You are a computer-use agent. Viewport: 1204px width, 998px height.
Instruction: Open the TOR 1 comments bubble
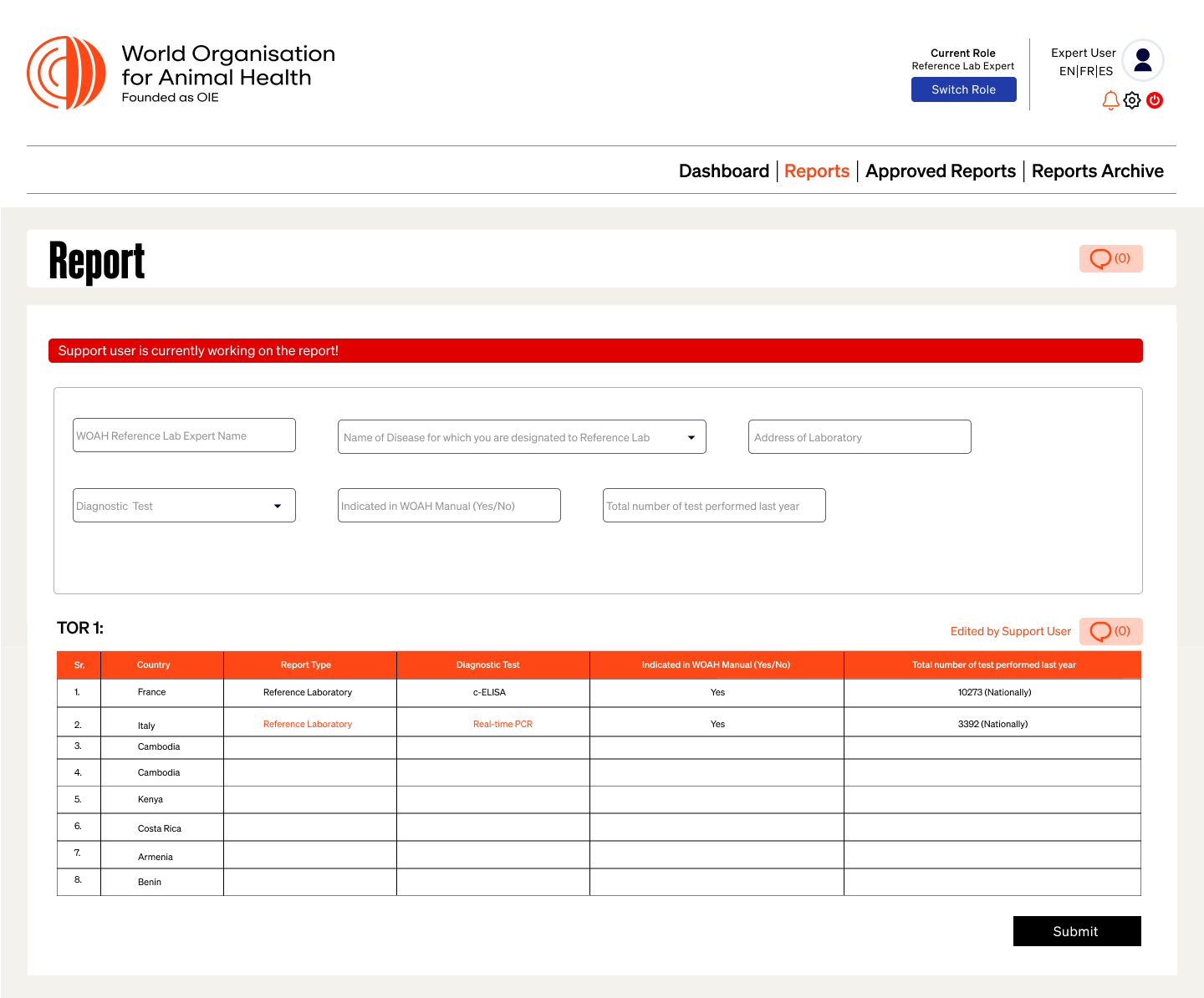1110,631
